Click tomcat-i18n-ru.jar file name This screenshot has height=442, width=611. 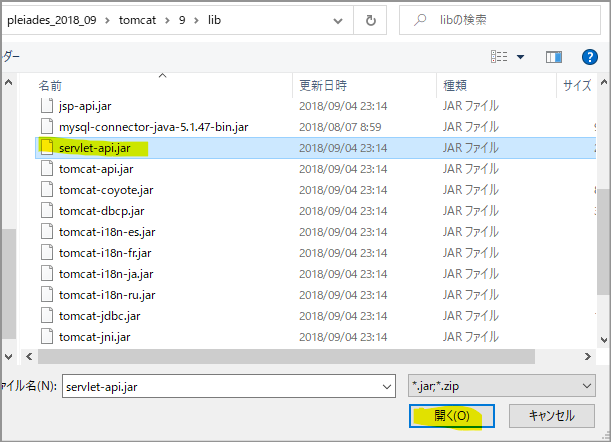(x=107, y=295)
